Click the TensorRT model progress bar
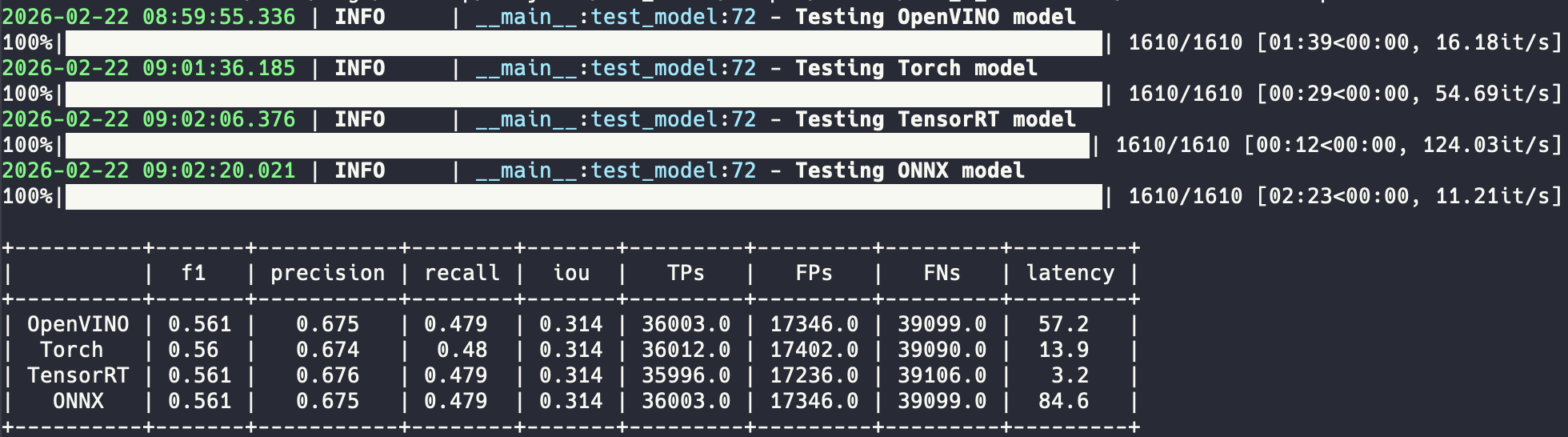This screenshot has height=437, width=1568. (x=578, y=146)
